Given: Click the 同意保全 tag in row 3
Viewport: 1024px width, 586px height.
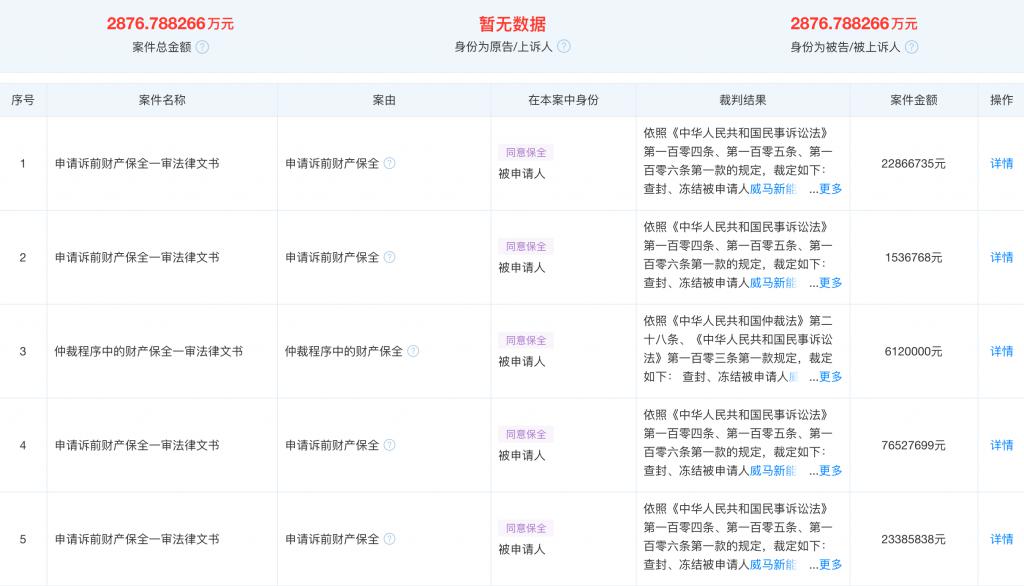Looking at the screenshot, I should [x=526, y=340].
